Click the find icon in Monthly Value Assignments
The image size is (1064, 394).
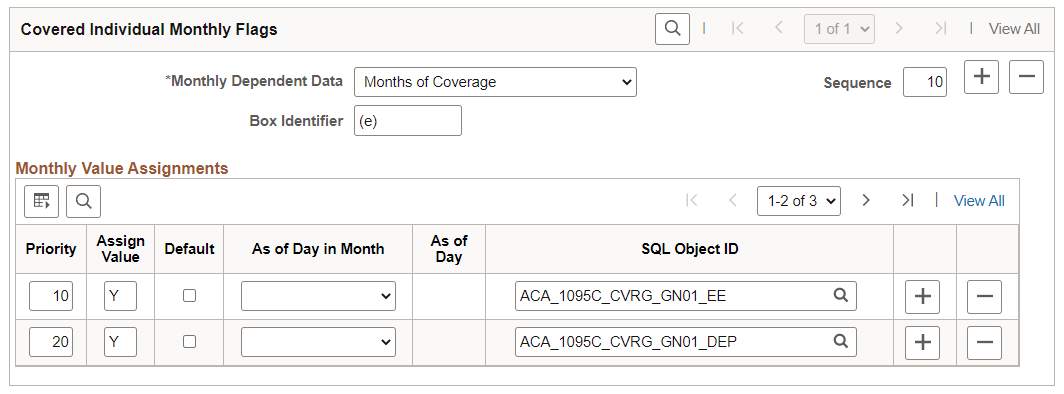pos(83,201)
